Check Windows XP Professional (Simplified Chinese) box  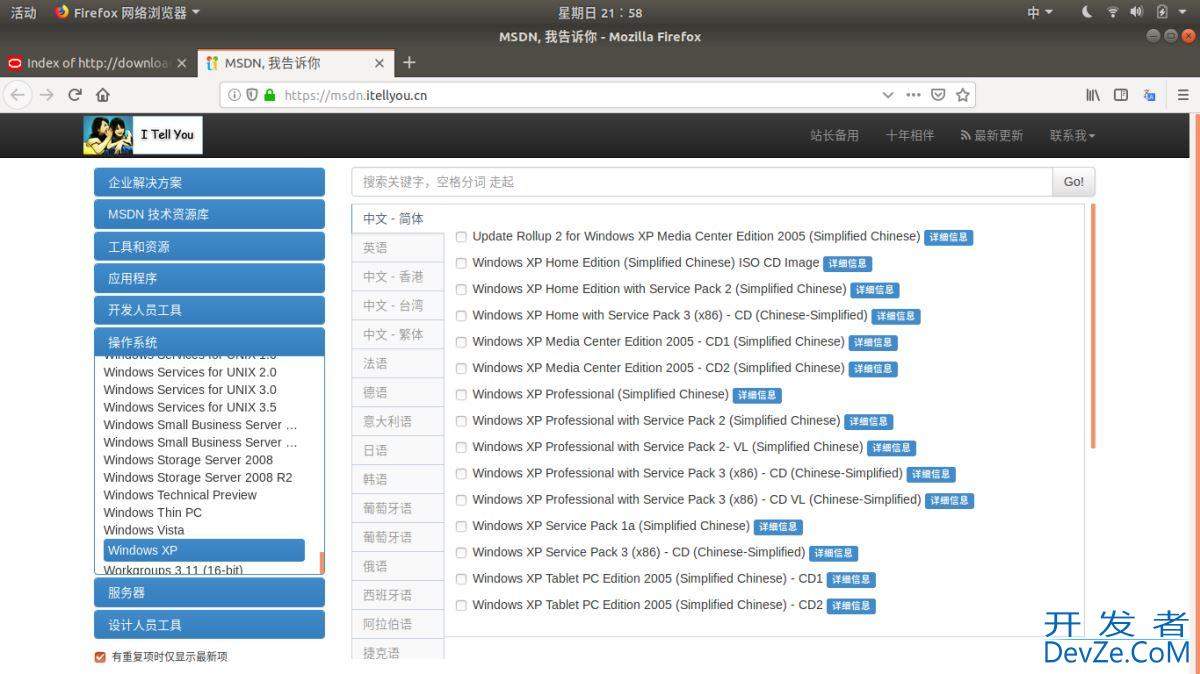coord(461,395)
